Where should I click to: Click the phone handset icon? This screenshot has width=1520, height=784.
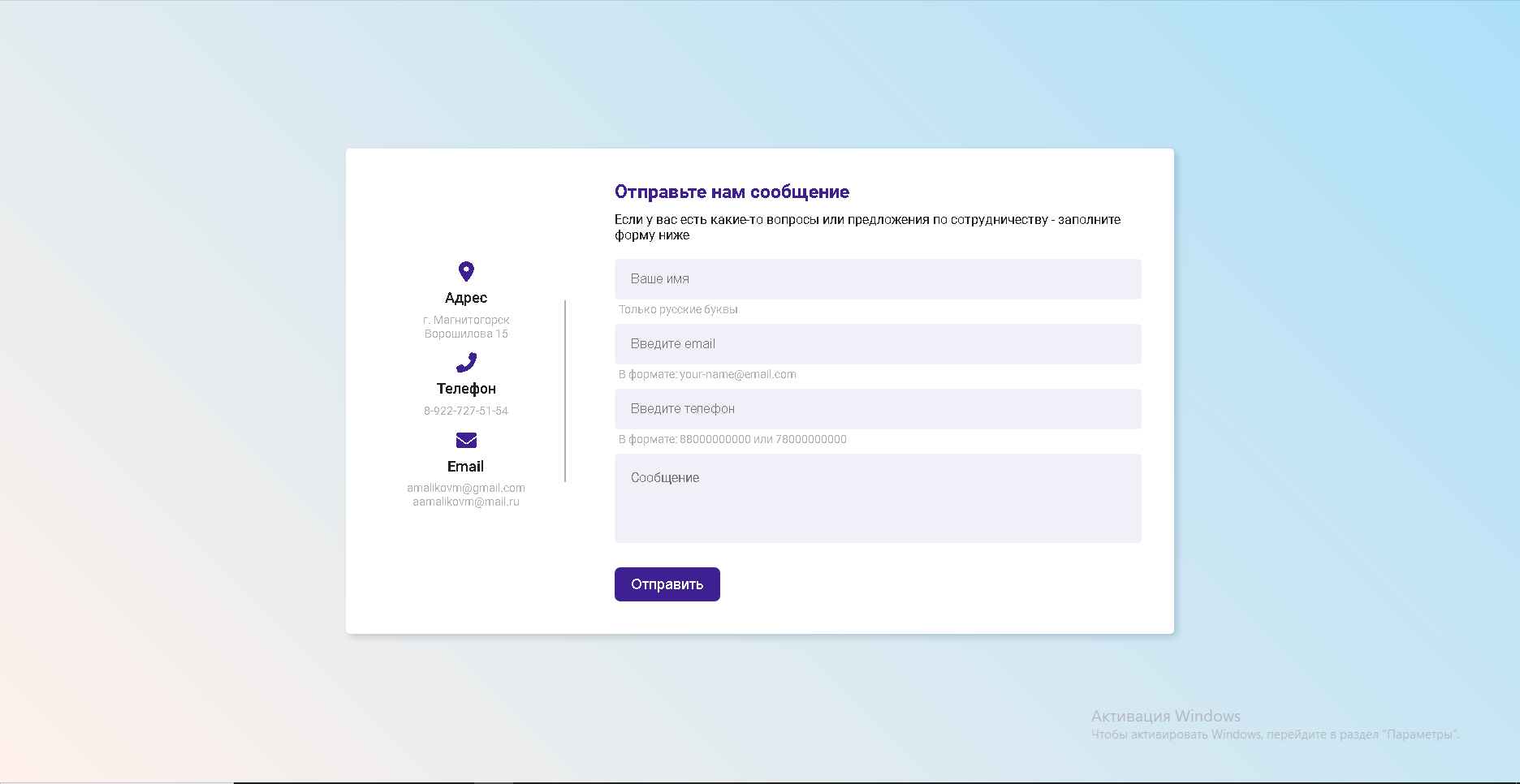[x=466, y=362]
